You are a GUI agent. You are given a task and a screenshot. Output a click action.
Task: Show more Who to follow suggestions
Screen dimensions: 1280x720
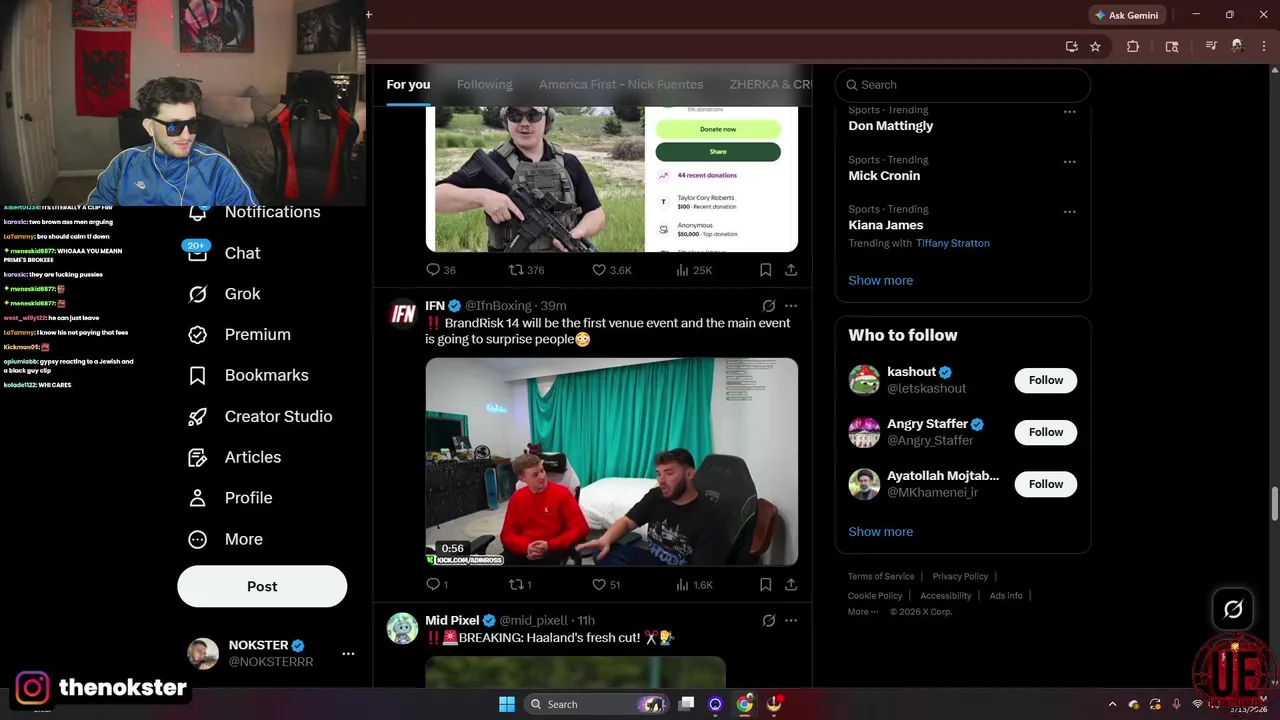click(880, 531)
